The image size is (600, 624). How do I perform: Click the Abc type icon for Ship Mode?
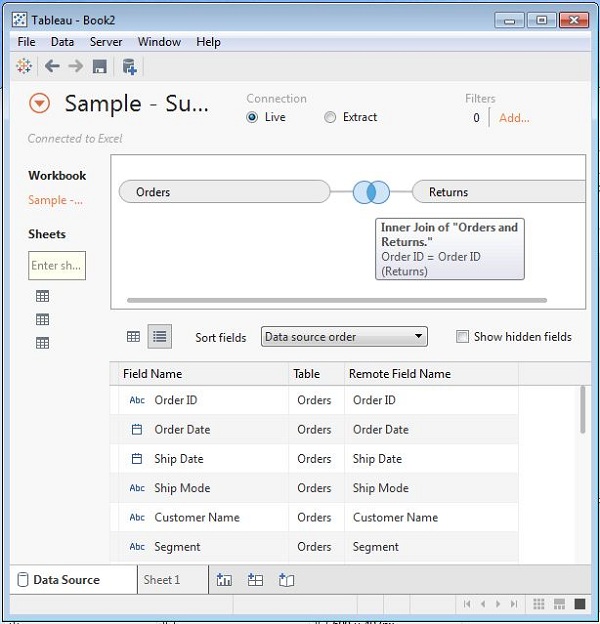click(137, 488)
